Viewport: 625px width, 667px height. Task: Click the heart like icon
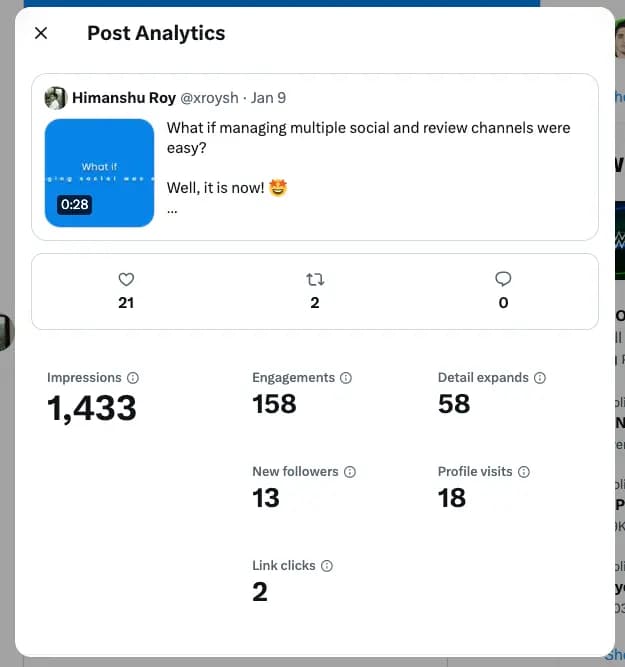click(x=126, y=279)
